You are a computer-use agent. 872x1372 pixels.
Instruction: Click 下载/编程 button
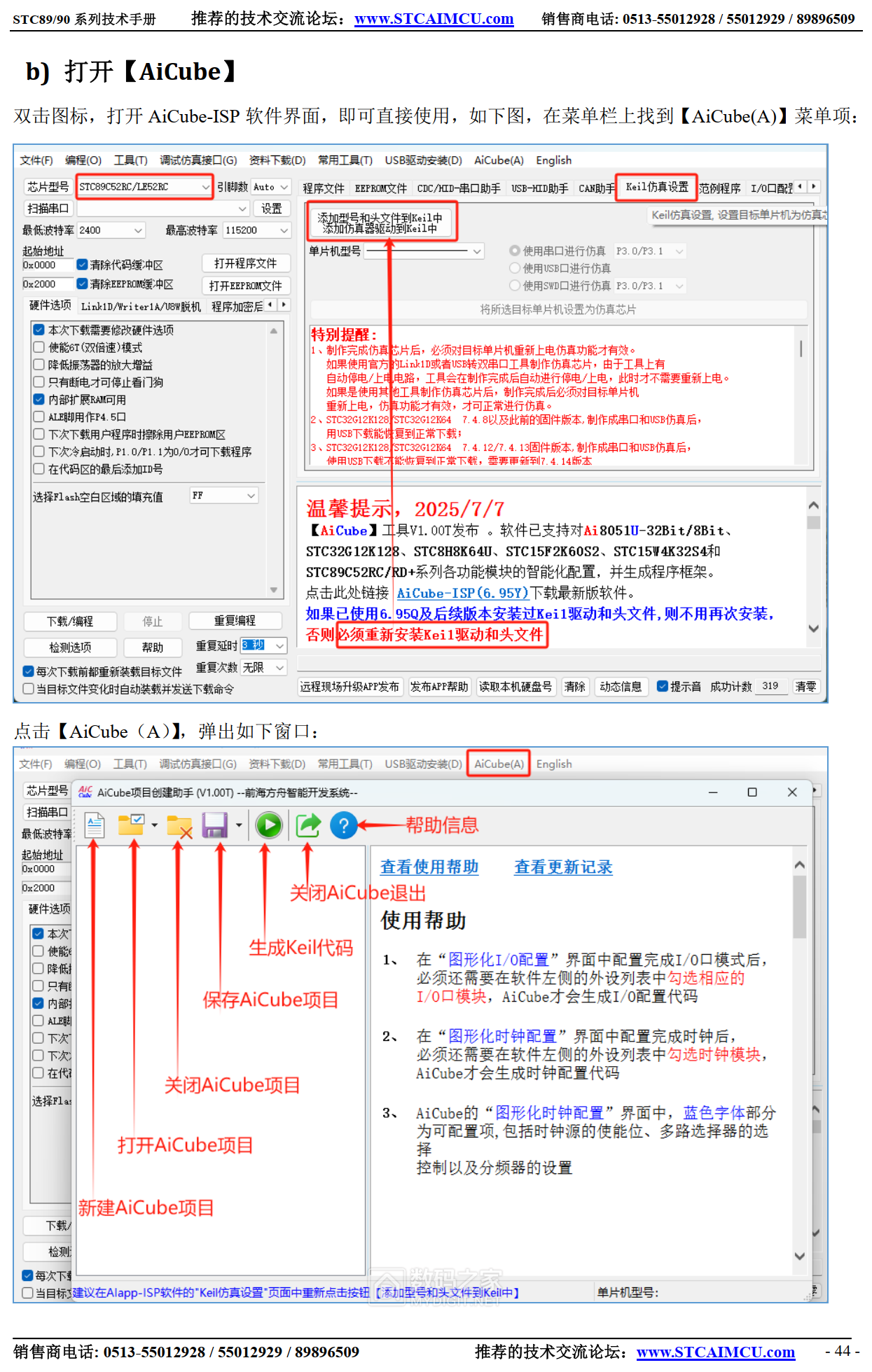[69, 622]
